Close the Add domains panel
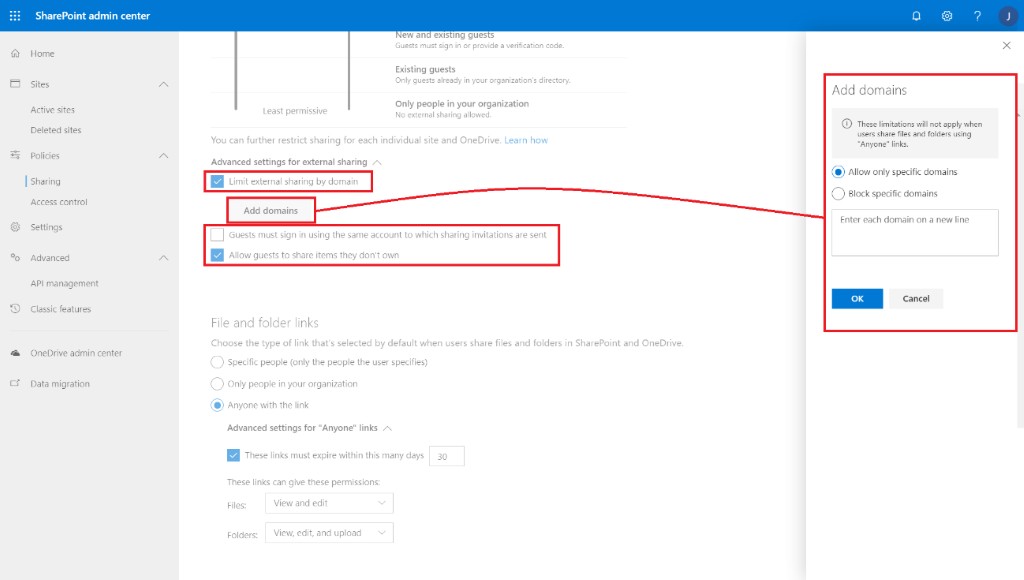This screenshot has width=1024, height=580. coord(1006,46)
